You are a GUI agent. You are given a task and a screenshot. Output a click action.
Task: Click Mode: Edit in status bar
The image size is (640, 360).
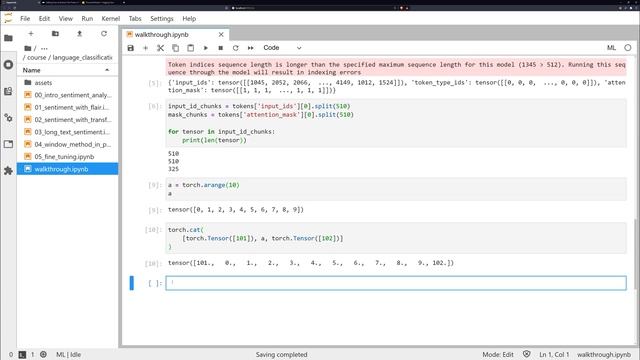(x=498, y=355)
